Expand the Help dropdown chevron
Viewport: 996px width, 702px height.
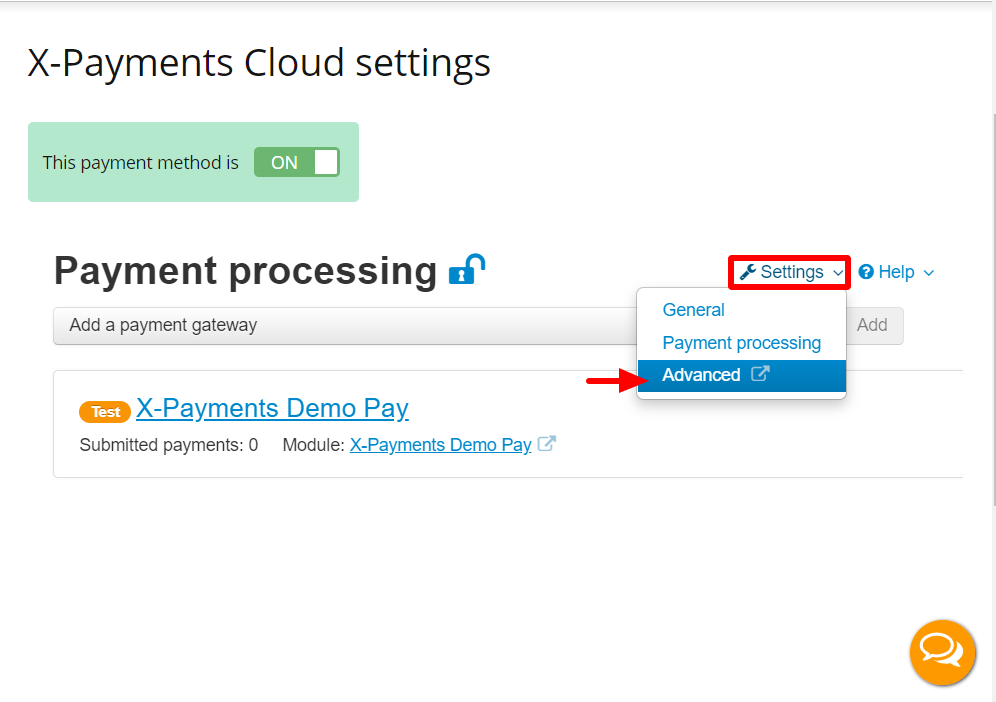(929, 273)
